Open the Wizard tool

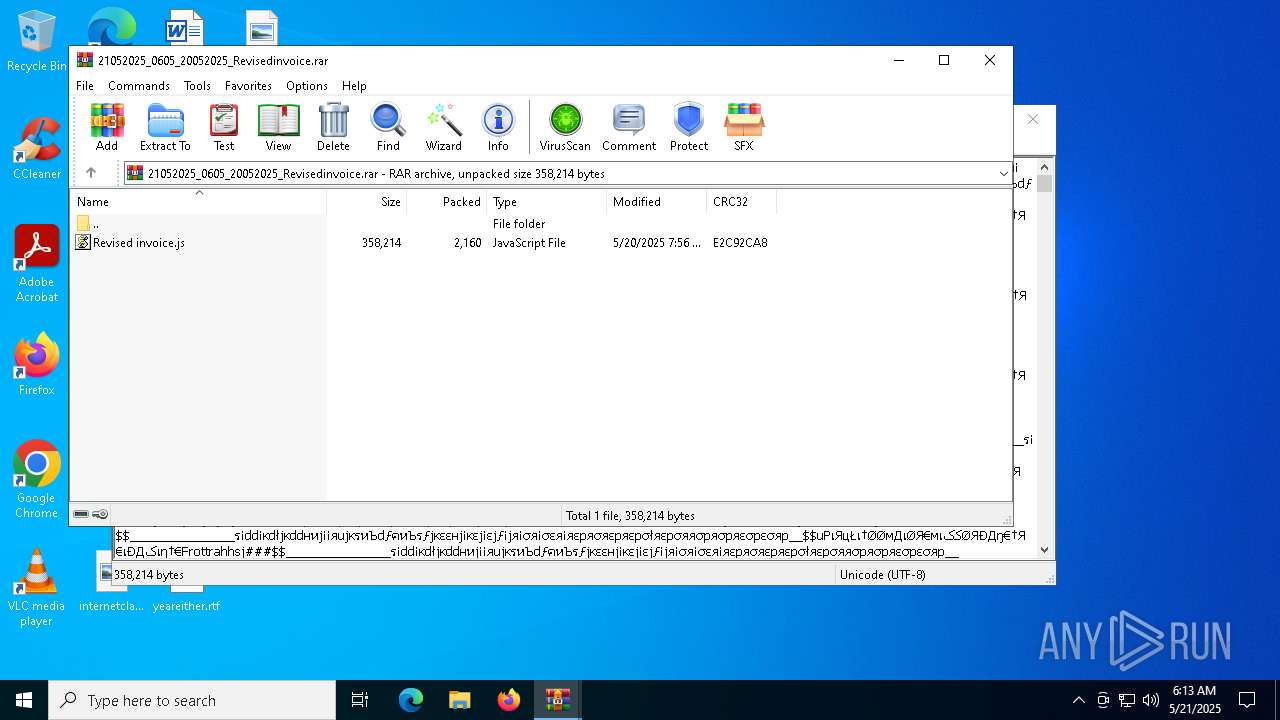[x=443, y=127]
